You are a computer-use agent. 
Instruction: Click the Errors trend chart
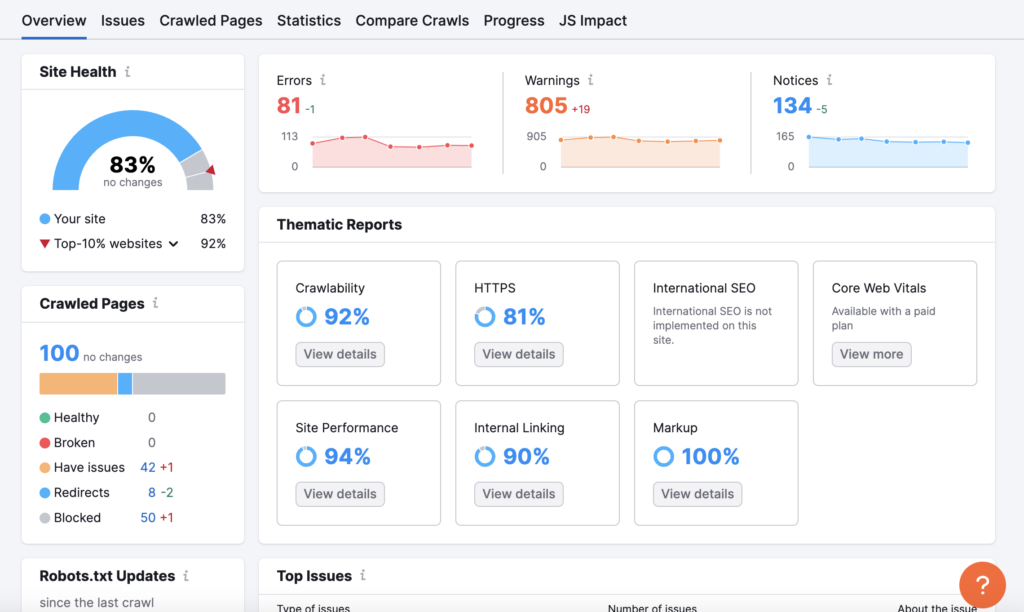point(392,151)
